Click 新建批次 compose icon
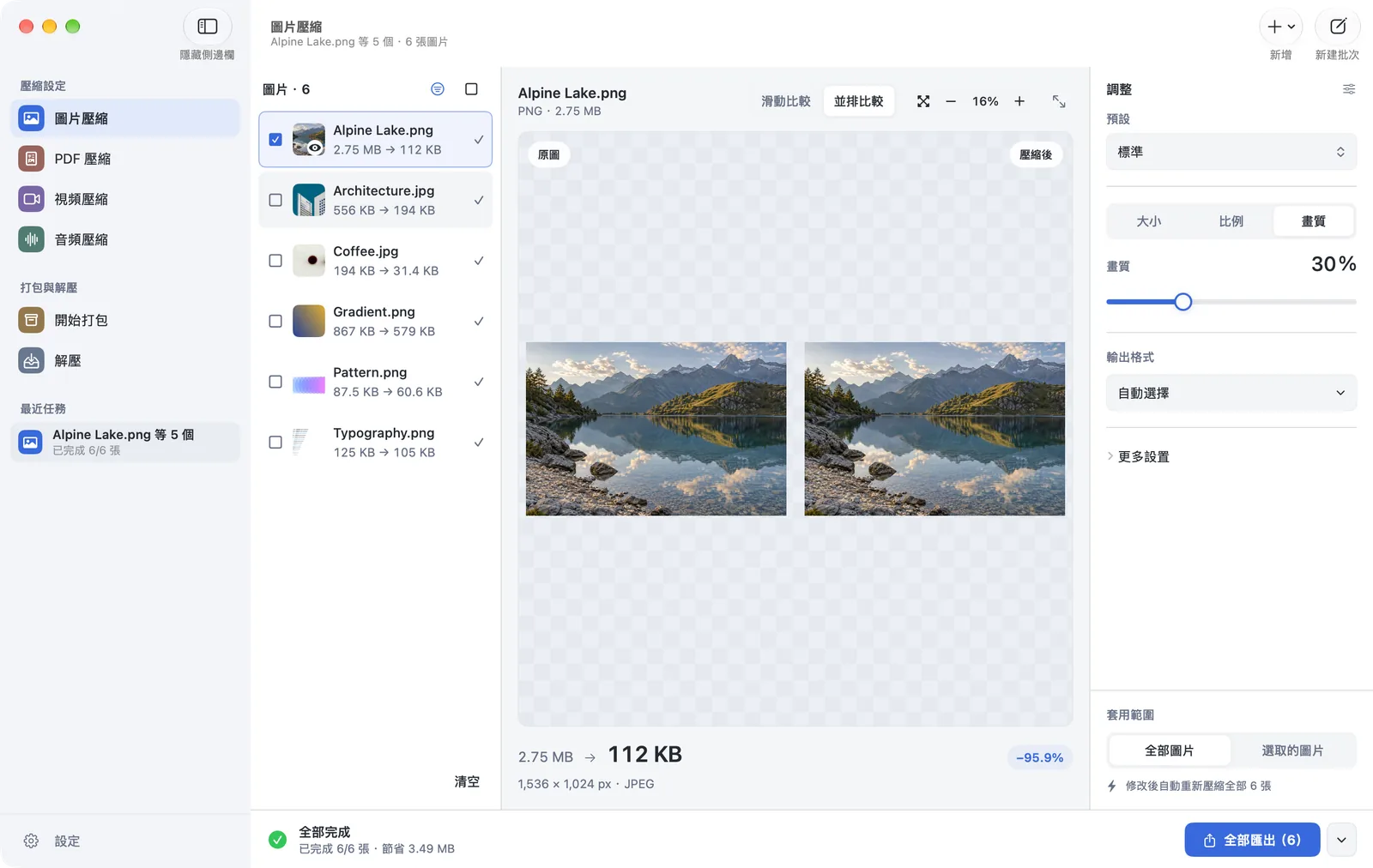1373x868 pixels. (x=1338, y=27)
